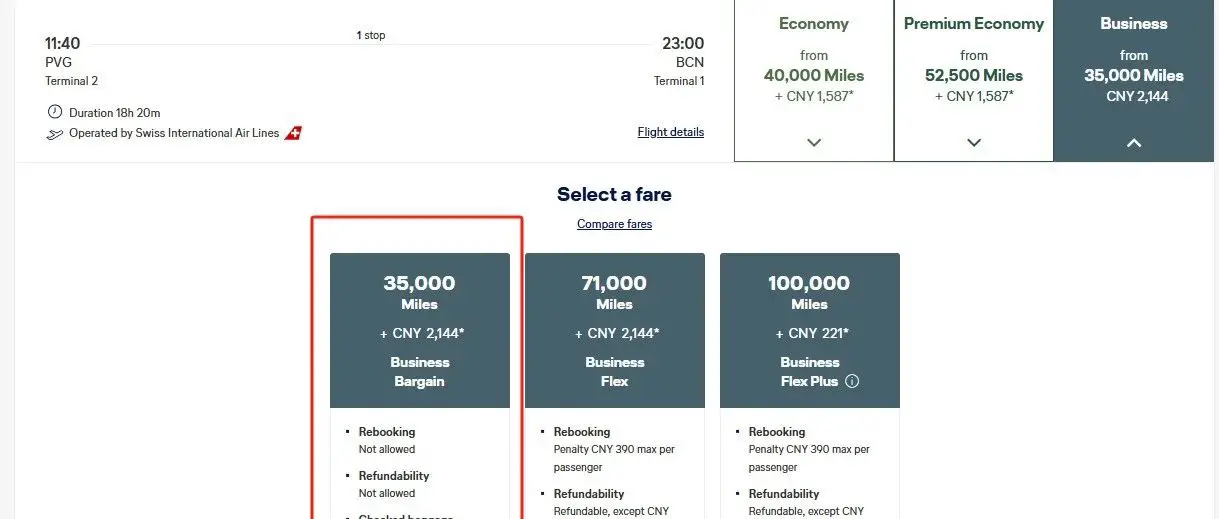Click the clock icon beside the flight duration
This screenshot has width=1219, height=519.
click(55, 112)
